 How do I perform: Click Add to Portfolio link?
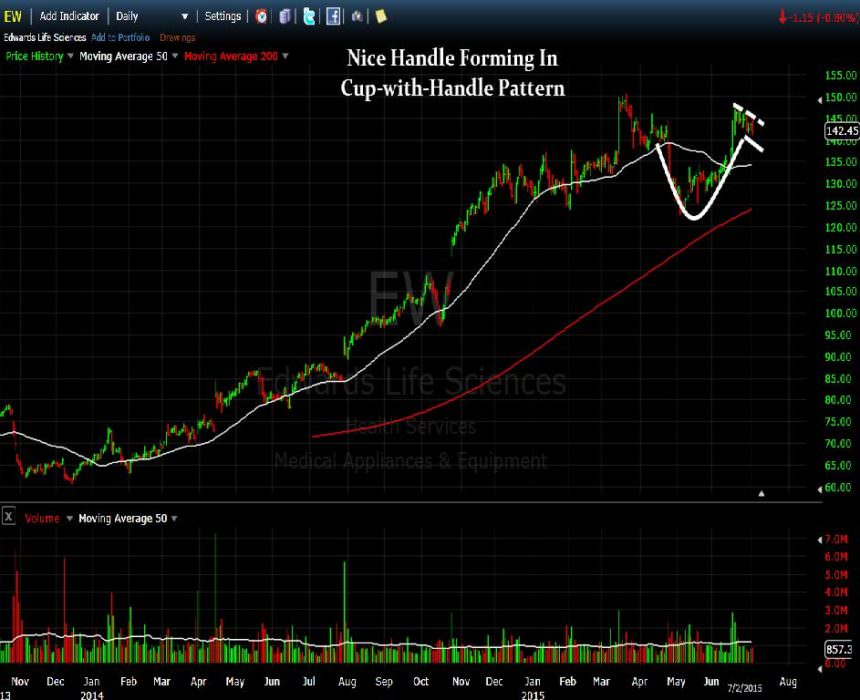pyautogui.click(x=120, y=37)
